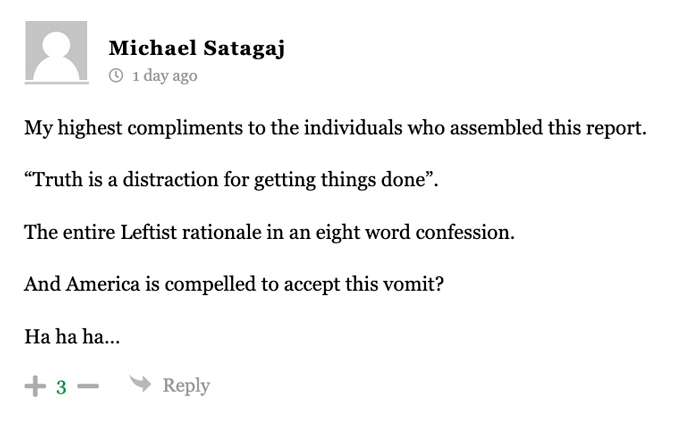Open the gray user avatar placeholder

point(56,52)
